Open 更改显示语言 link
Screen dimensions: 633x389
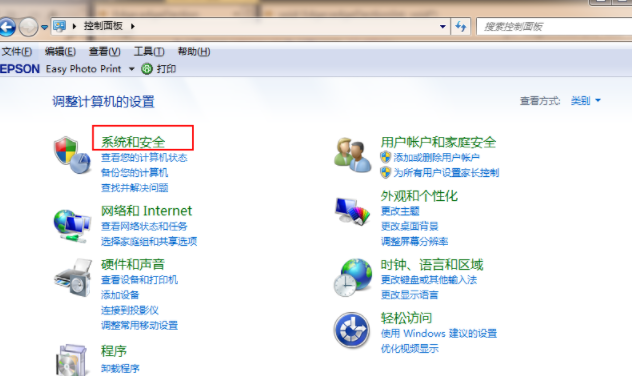point(409,295)
